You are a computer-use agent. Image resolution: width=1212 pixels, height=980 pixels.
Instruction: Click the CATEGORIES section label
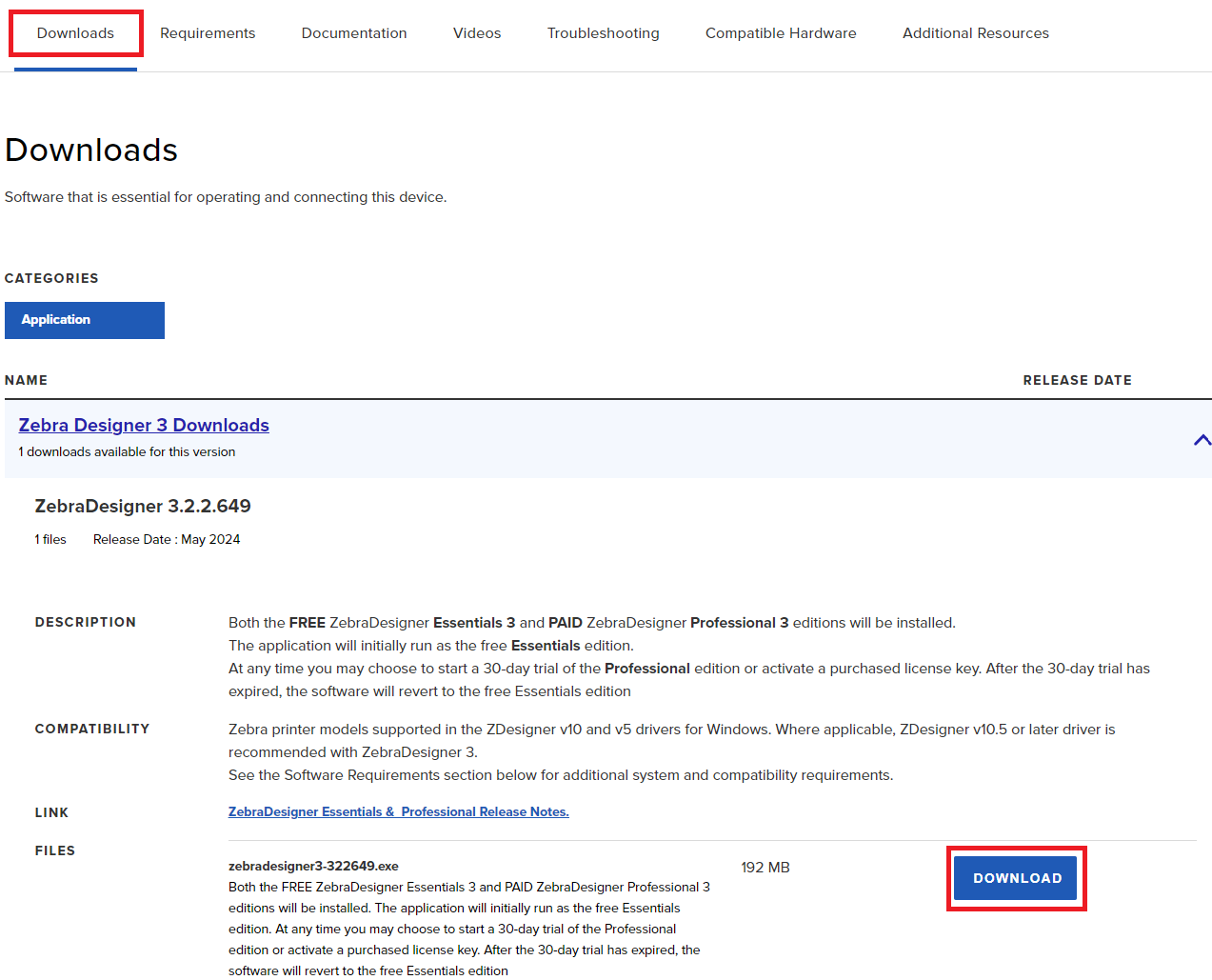(x=51, y=278)
